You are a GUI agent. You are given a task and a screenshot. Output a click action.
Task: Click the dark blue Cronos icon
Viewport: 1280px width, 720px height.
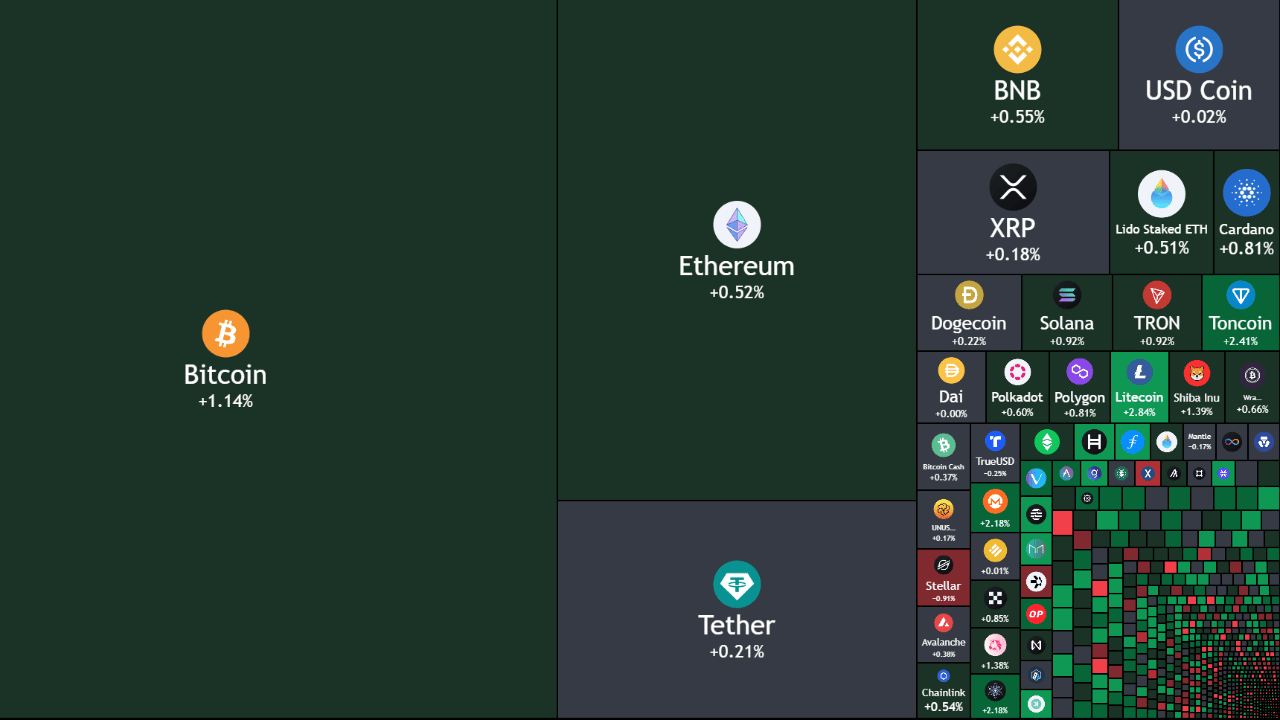point(1264,441)
